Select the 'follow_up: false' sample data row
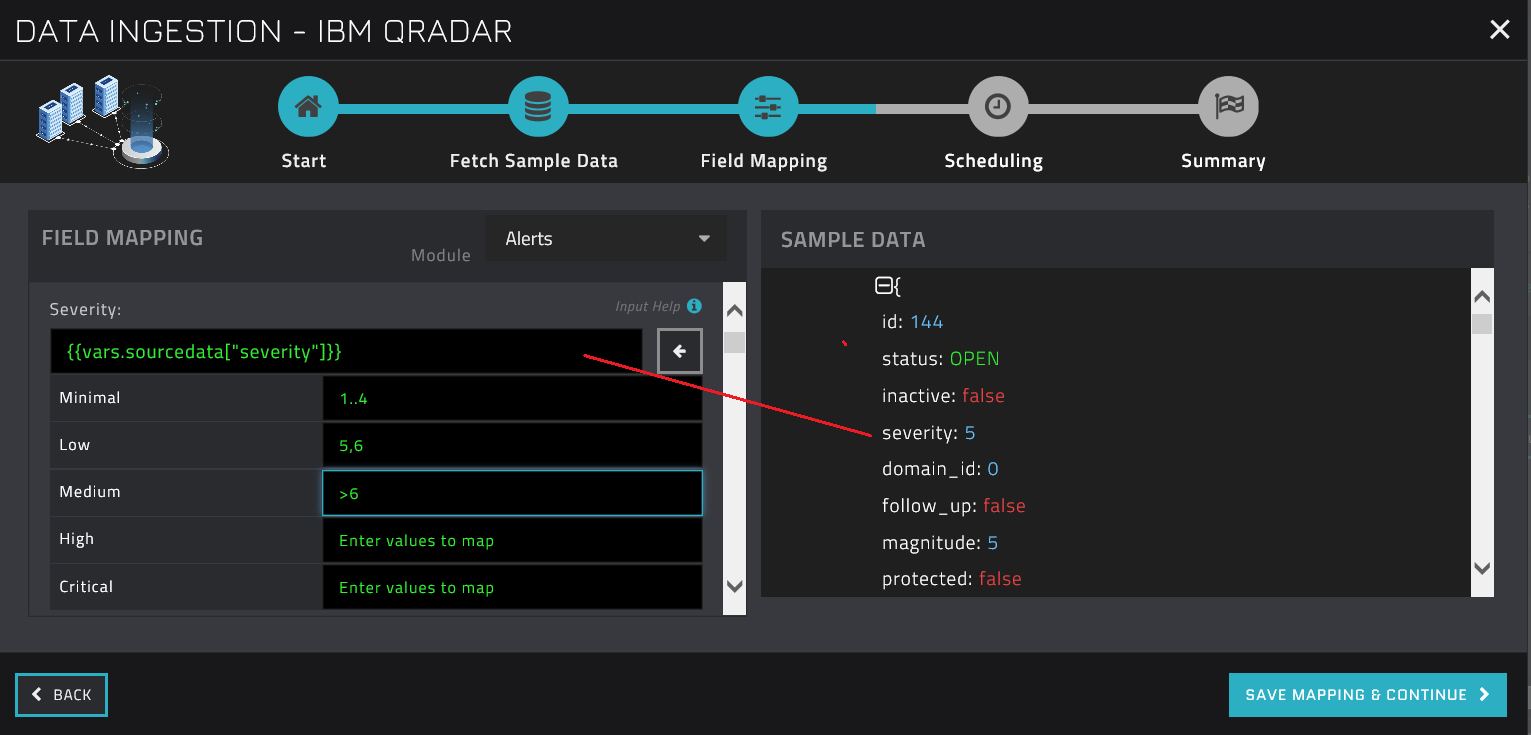 [954, 506]
